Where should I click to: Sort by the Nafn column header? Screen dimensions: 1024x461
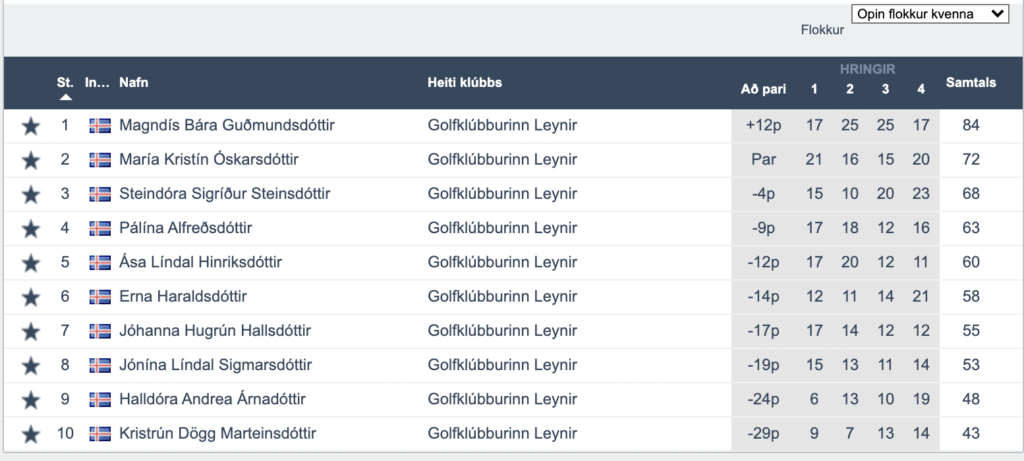point(133,83)
